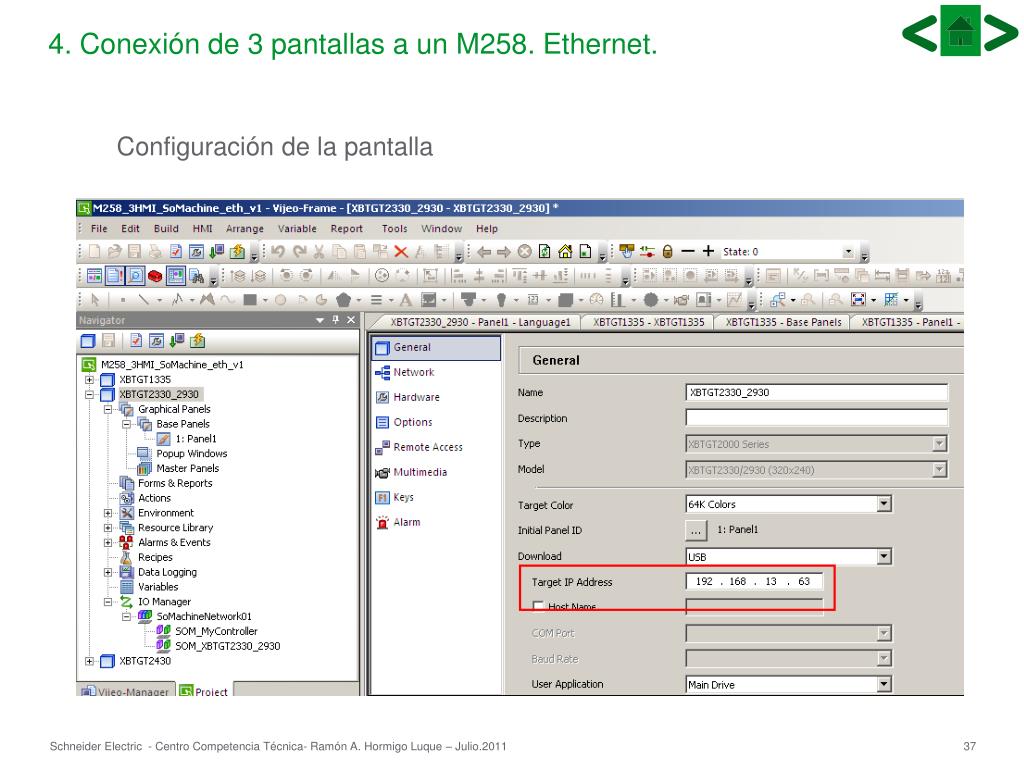Click into the Name field XBTGT2330_2930

click(x=816, y=392)
